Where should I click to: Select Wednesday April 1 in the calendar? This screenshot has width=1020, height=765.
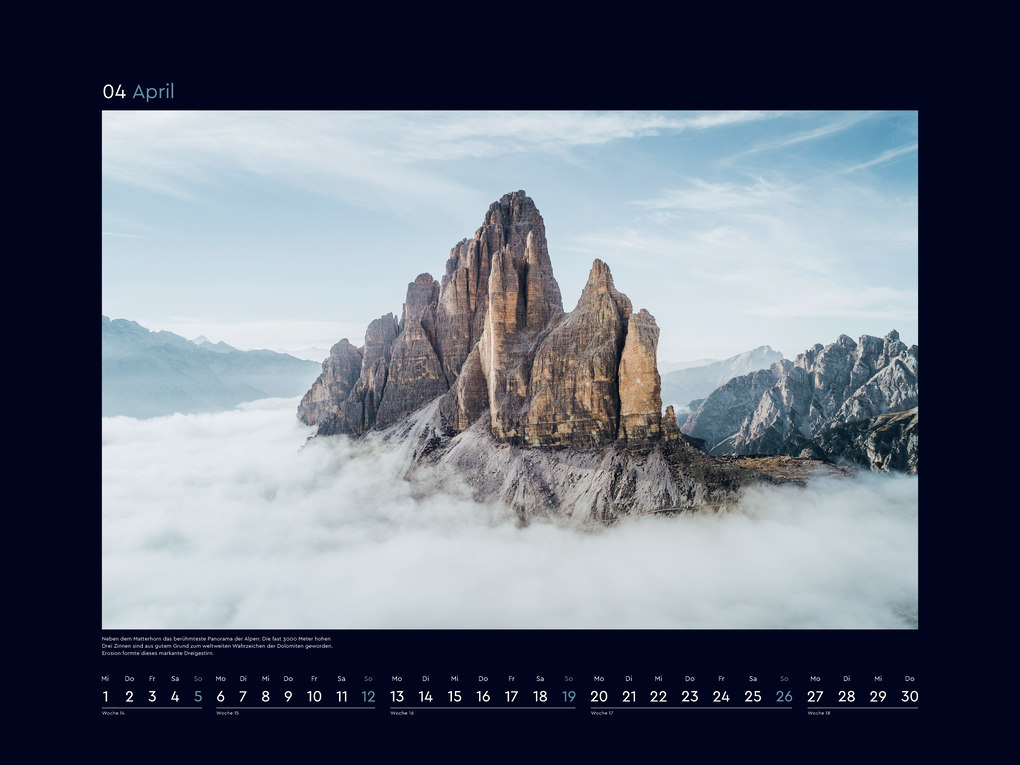pyautogui.click(x=106, y=696)
